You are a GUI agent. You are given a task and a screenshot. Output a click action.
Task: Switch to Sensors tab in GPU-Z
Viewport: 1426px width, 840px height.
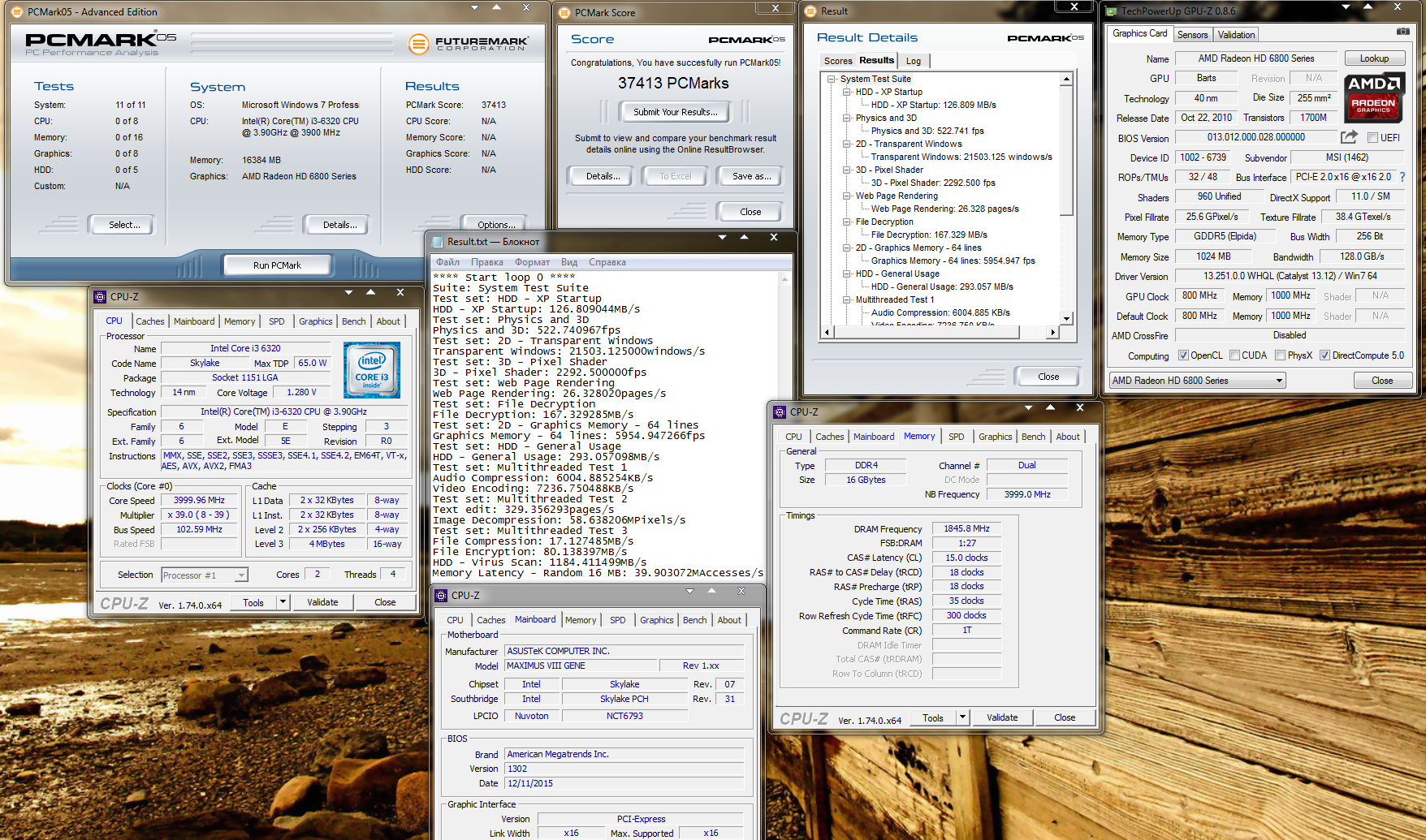point(1193,35)
